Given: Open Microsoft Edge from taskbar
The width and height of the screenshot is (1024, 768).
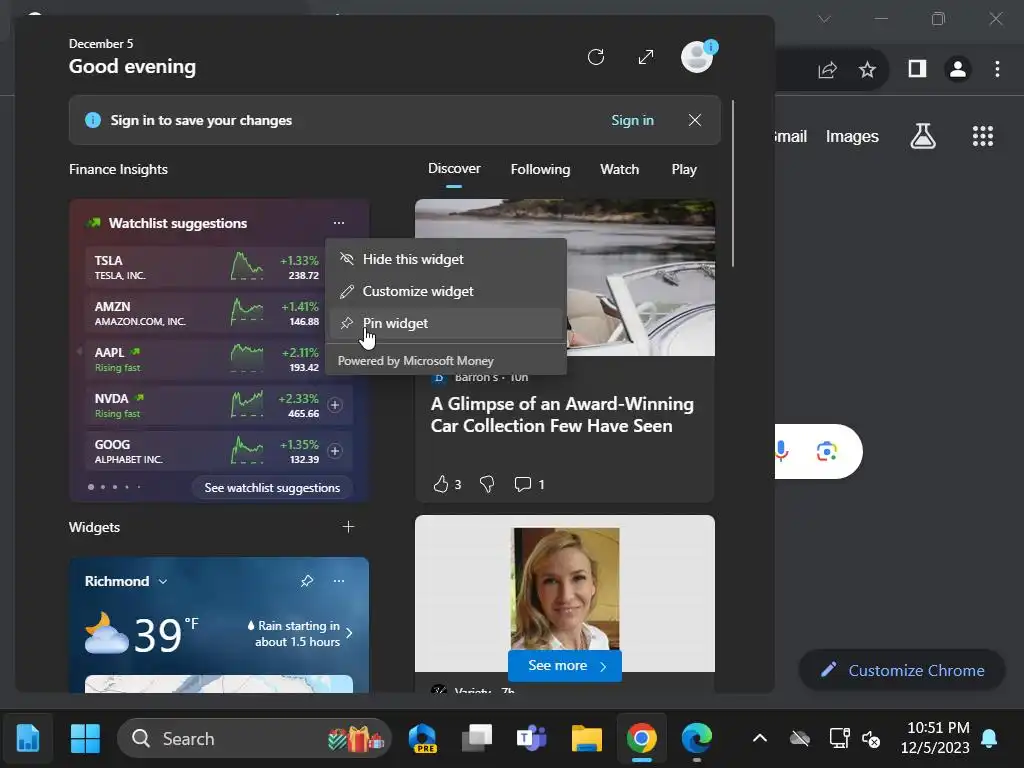Looking at the screenshot, I should [697, 739].
